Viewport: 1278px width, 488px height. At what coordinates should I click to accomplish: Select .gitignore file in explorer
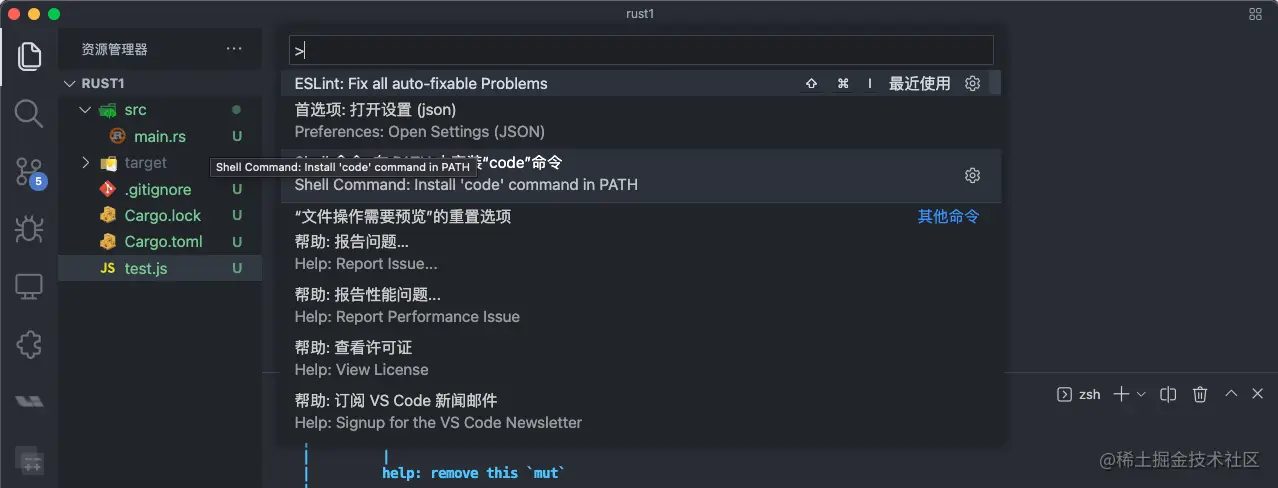160,189
